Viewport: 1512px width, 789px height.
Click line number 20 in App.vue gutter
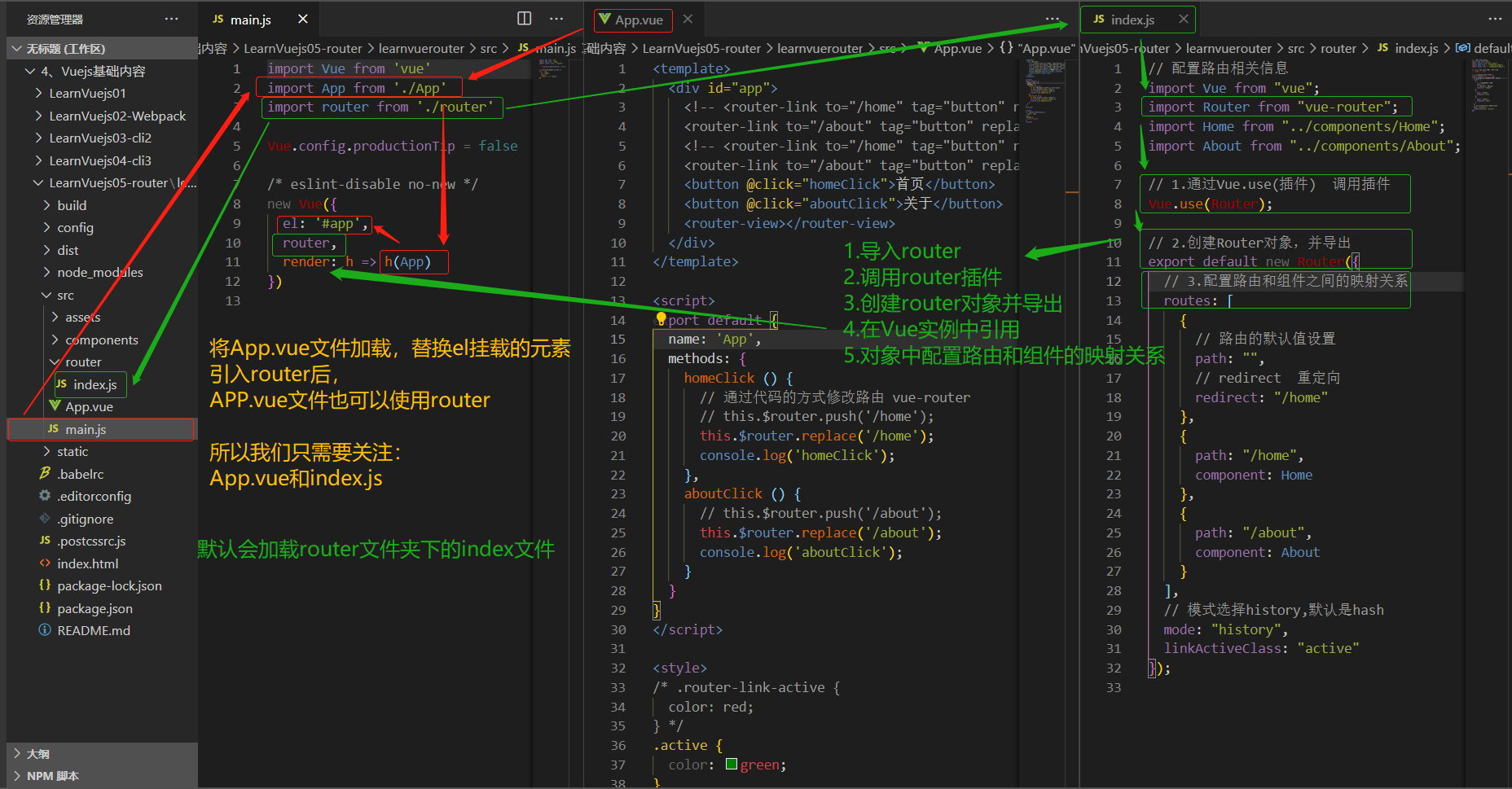click(x=618, y=436)
